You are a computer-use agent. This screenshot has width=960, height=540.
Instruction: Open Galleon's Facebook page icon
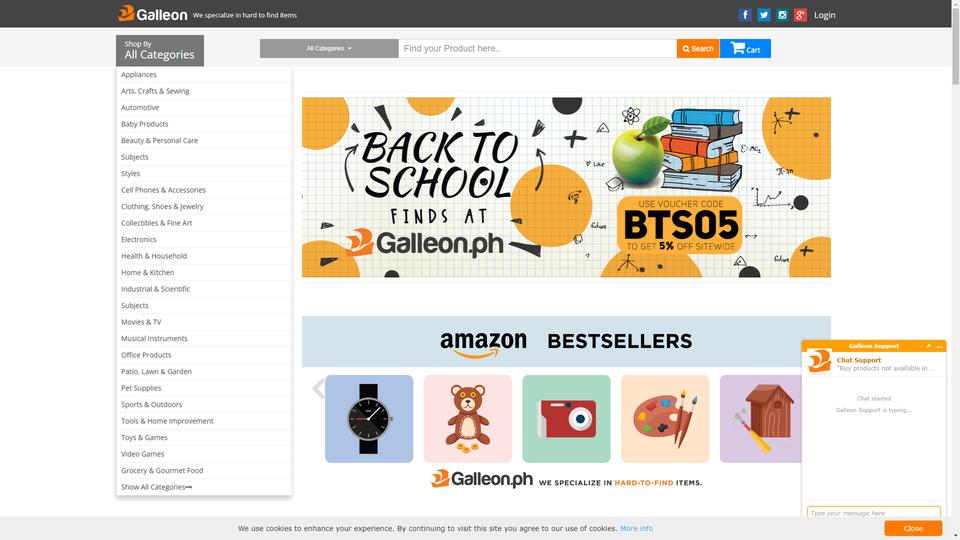744,15
